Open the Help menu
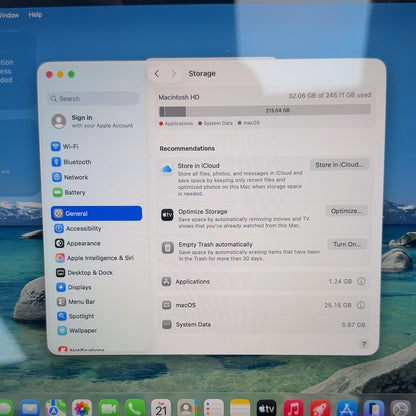The height and width of the screenshot is (416, 416). pyautogui.click(x=35, y=15)
